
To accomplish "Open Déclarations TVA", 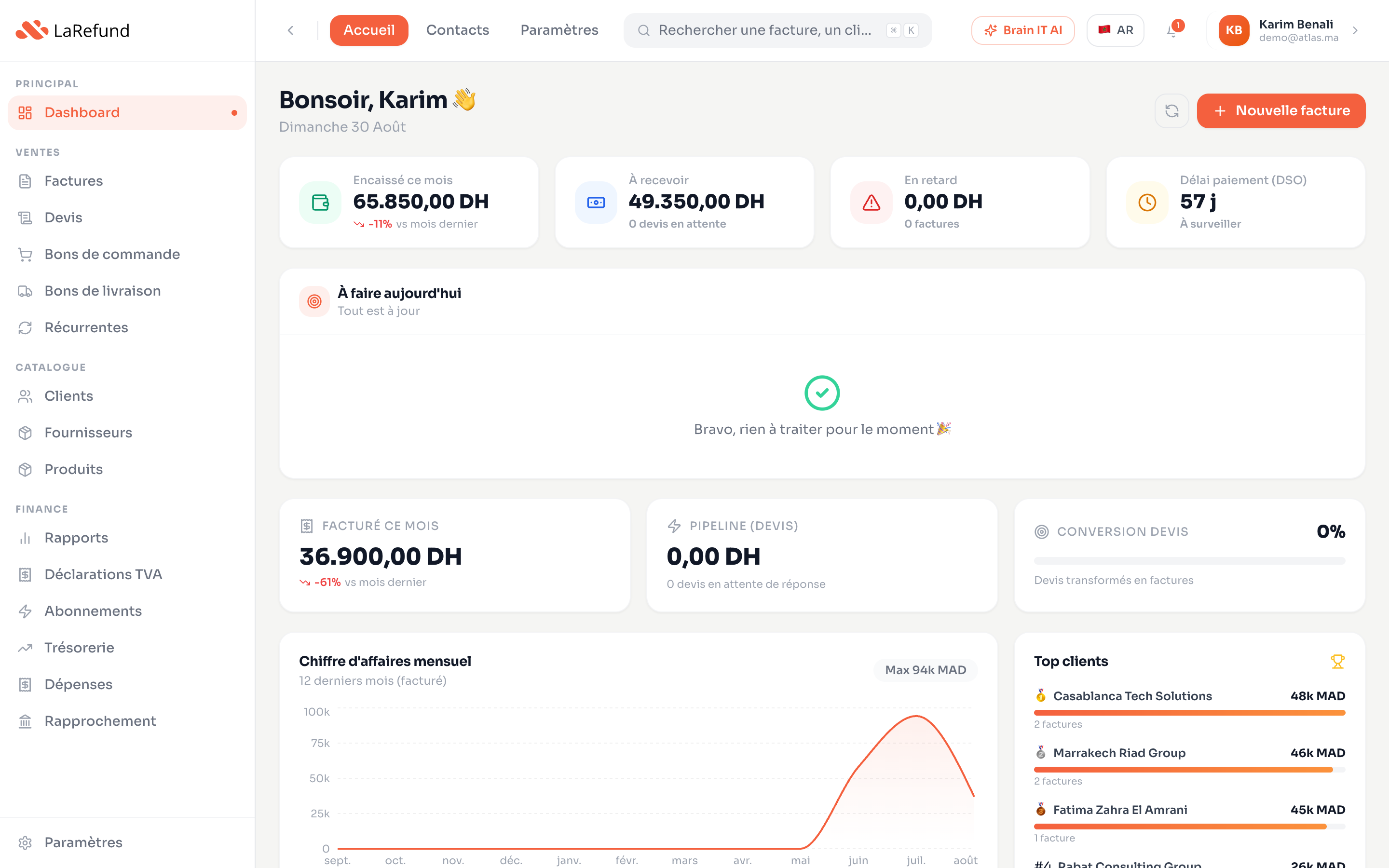I will pos(127,575).
